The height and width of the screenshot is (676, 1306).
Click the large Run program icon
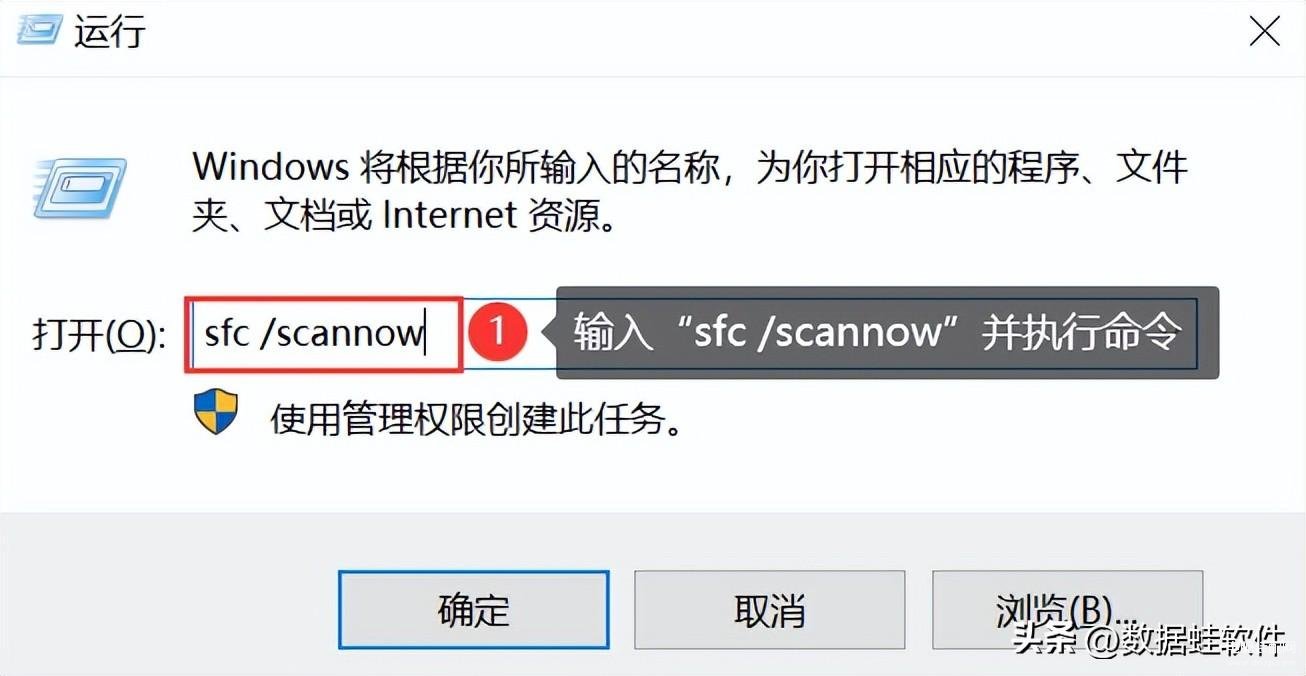coord(80,189)
